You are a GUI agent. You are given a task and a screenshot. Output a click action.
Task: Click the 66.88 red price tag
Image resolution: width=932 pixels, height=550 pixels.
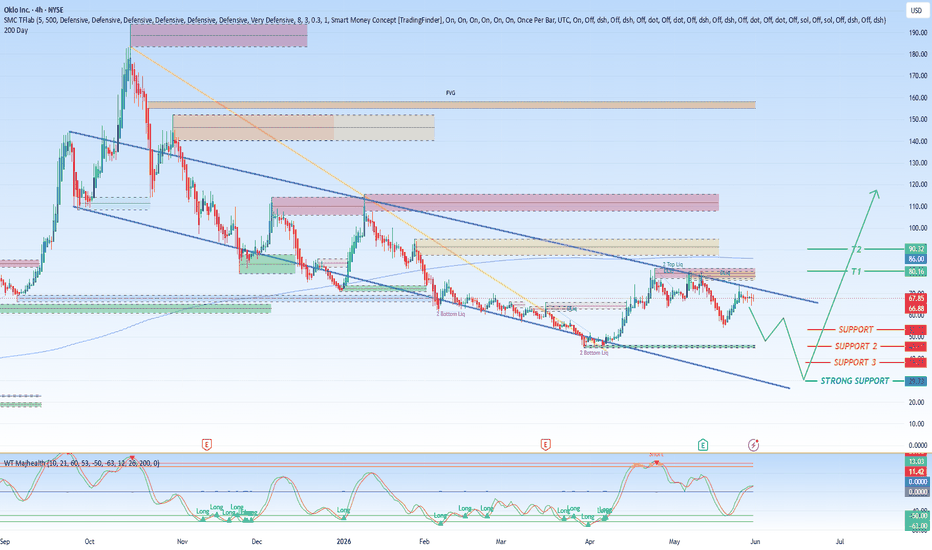(x=916, y=309)
